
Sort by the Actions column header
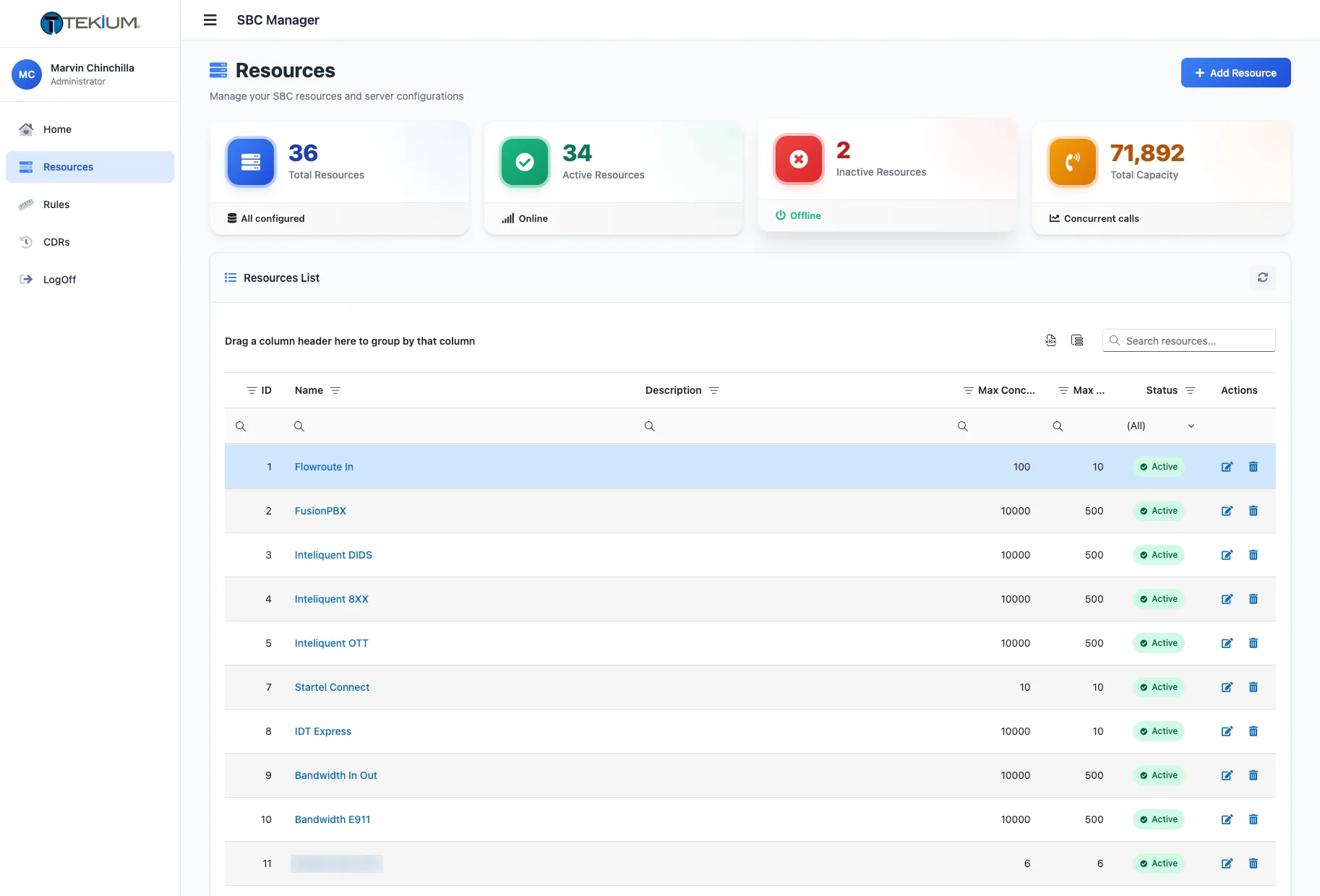[1239, 390]
